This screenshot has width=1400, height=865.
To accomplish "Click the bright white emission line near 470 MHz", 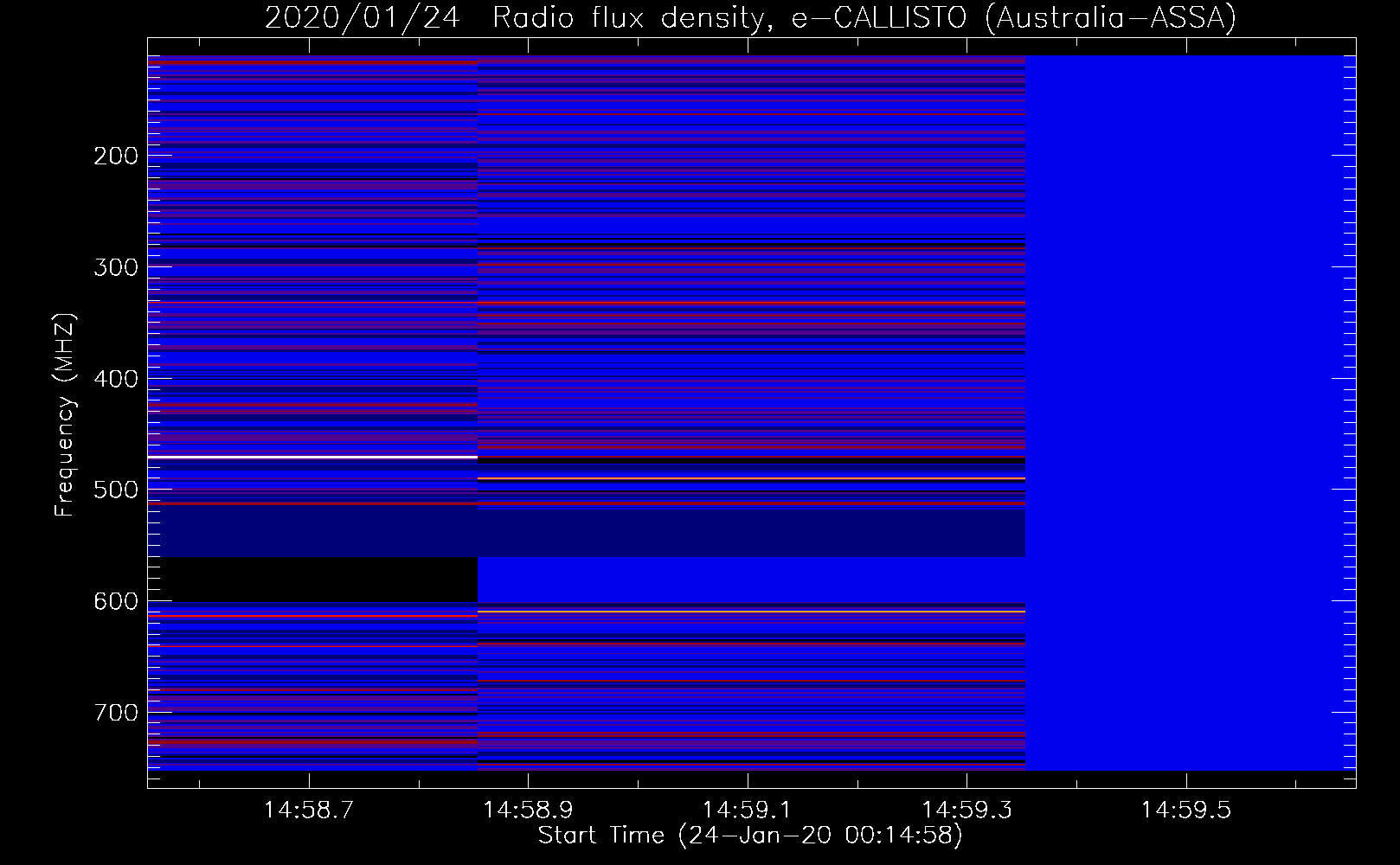I will click(312, 457).
